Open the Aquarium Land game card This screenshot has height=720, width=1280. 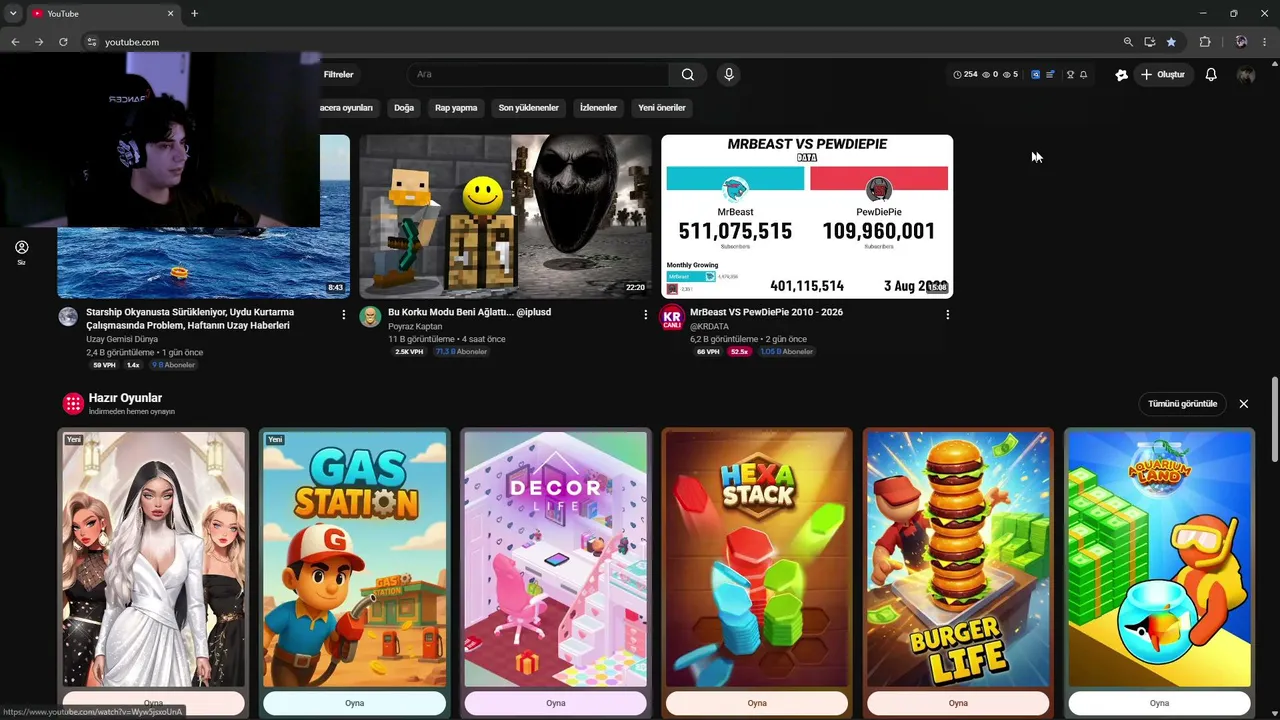pyautogui.click(x=1159, y=559)
